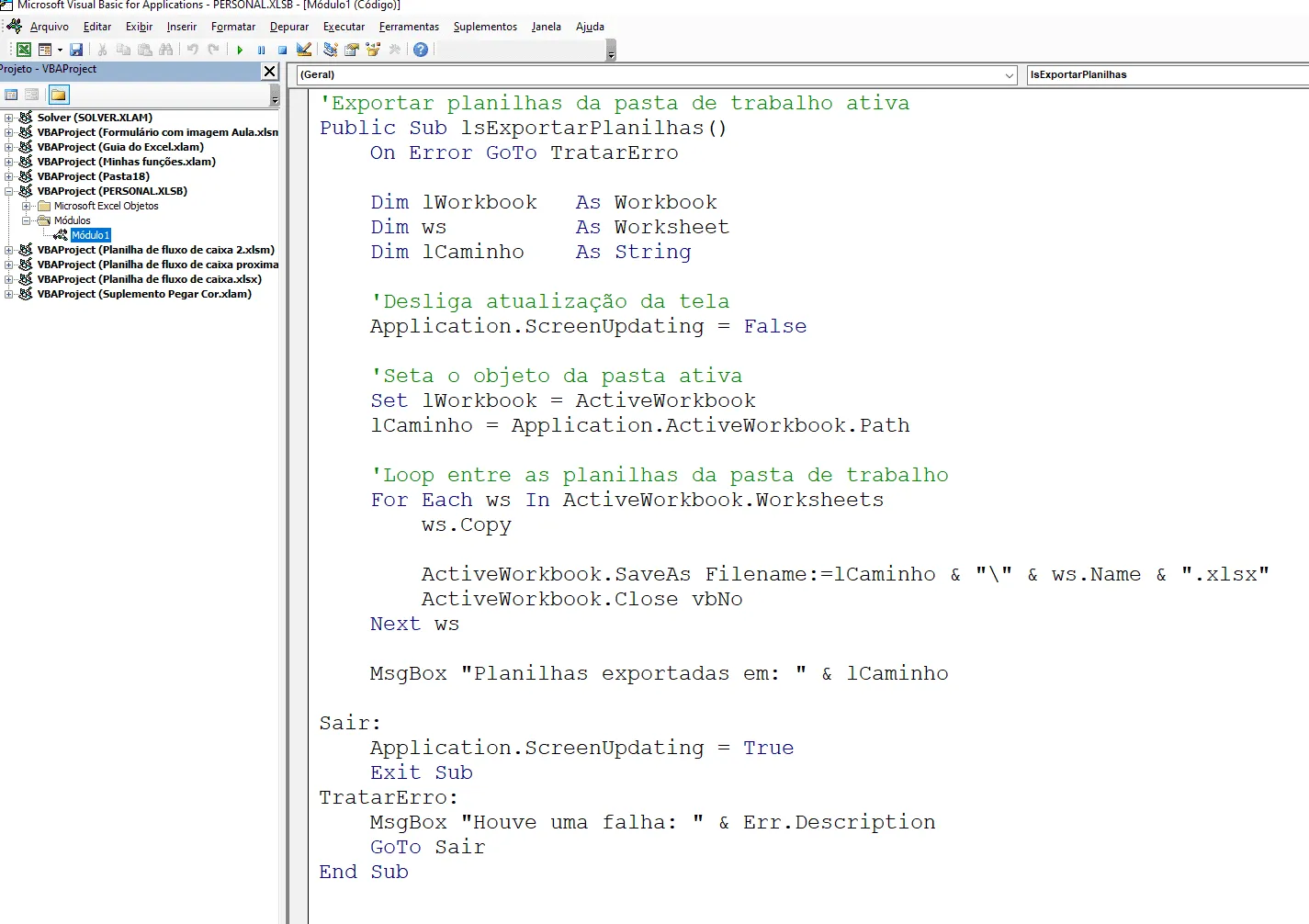
Task: Expand the Microsoft Excel Objetos folder
Action: (27, 206)
